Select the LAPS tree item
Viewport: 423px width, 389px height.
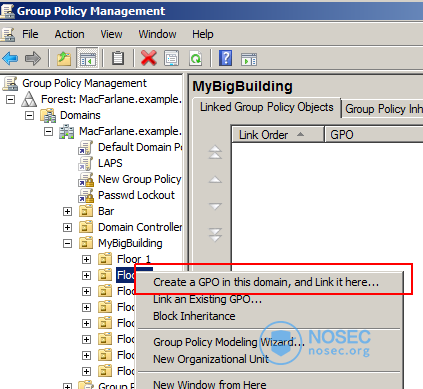coord(110,163)
